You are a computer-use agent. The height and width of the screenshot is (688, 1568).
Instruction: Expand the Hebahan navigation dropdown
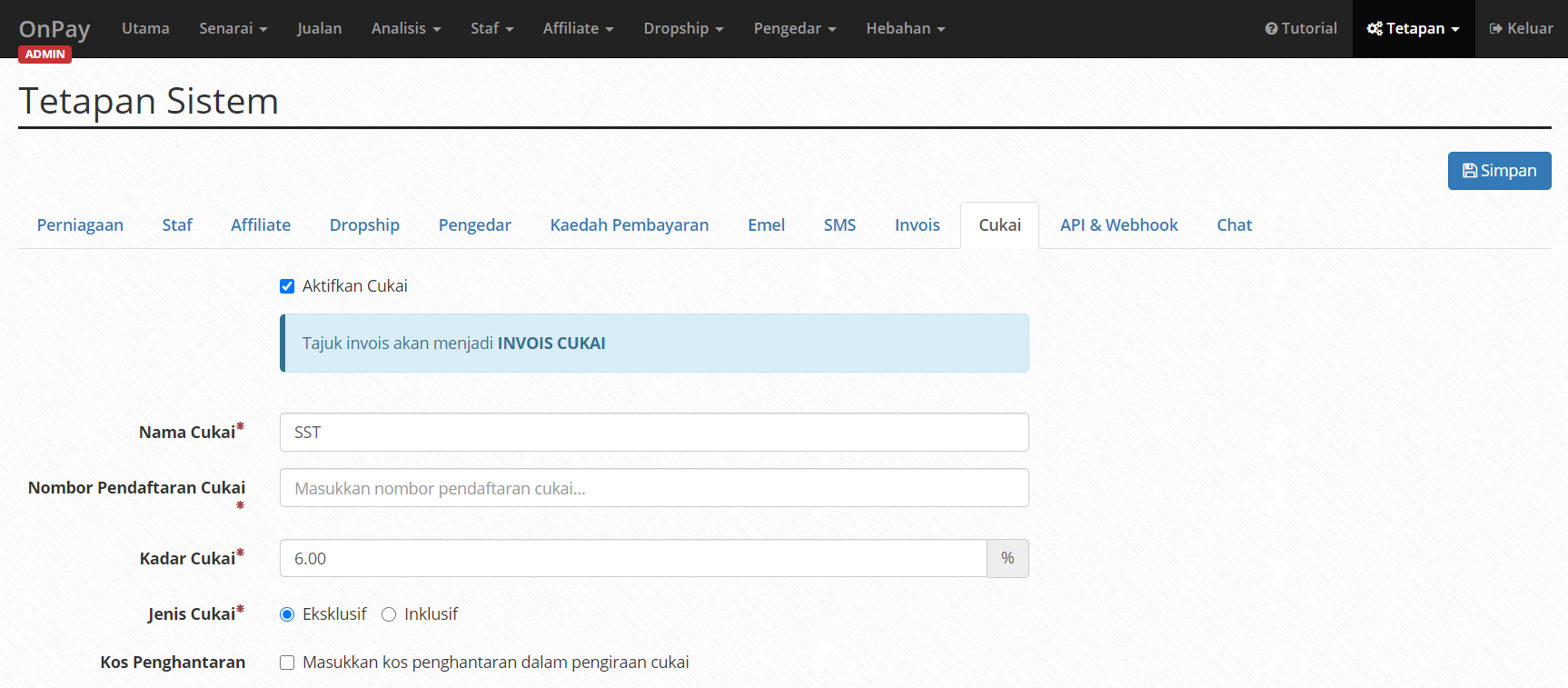906,29
